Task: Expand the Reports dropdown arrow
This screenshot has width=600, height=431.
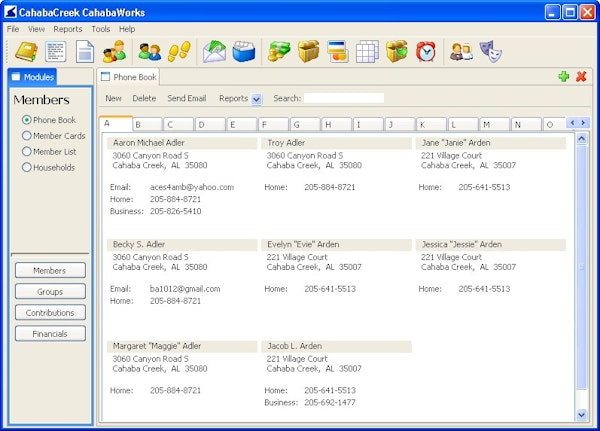Action: 256,99
